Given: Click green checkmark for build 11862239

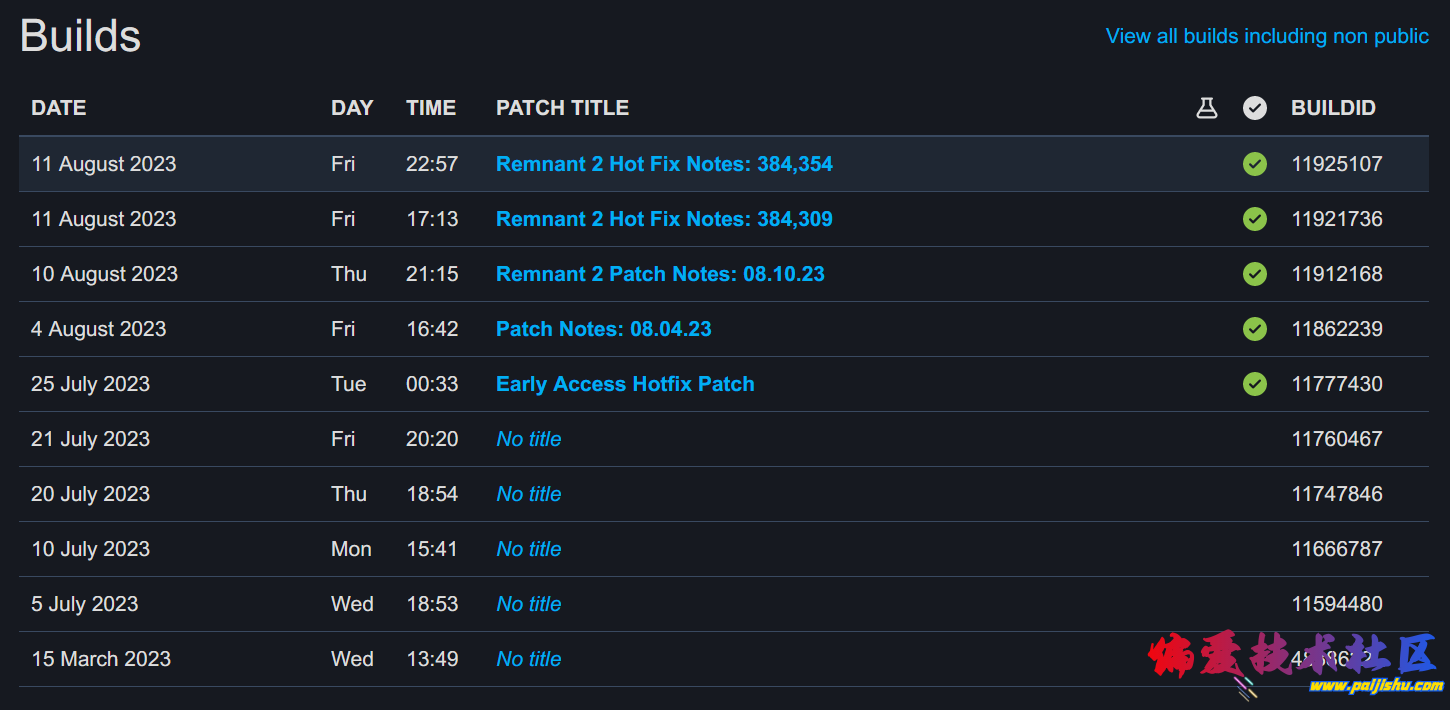Looking at the screenshot, I should 1255,329.
